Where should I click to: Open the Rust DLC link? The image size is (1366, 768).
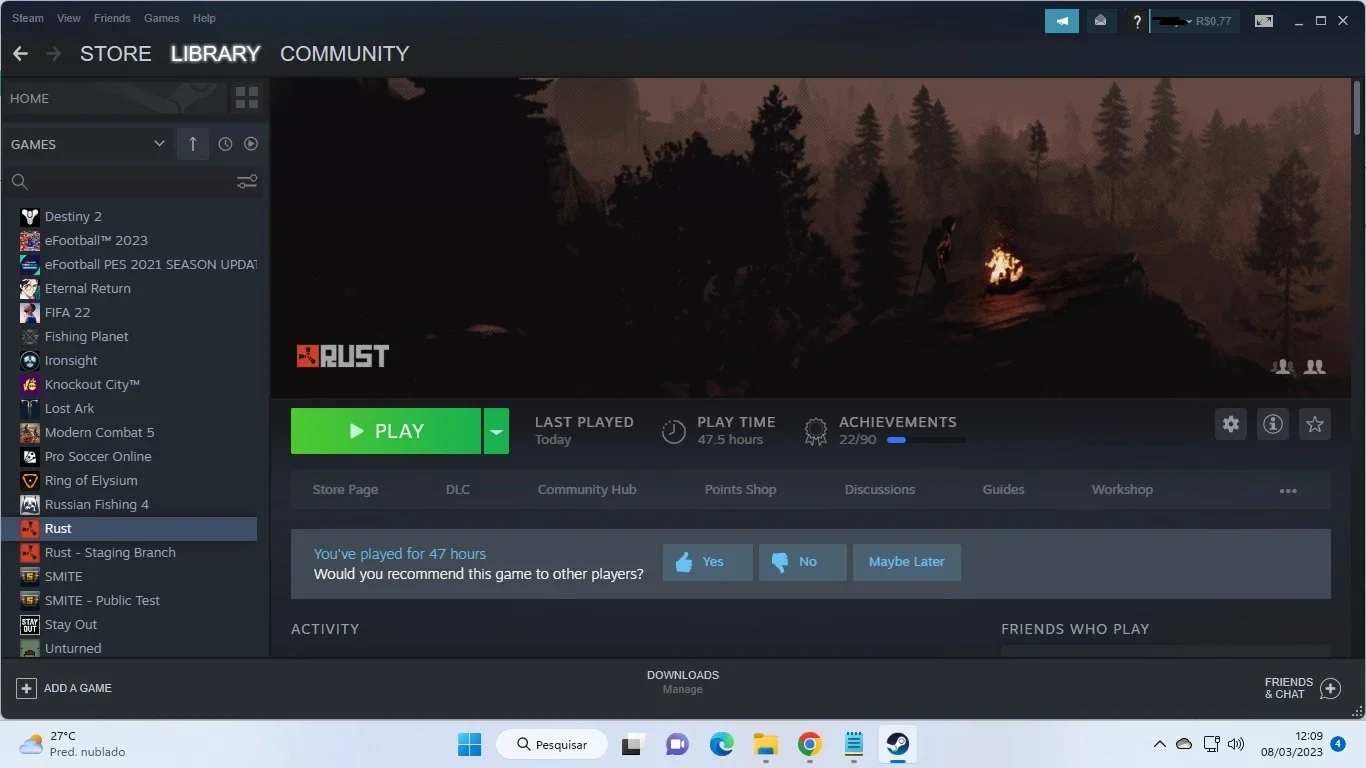pos(458,490)
